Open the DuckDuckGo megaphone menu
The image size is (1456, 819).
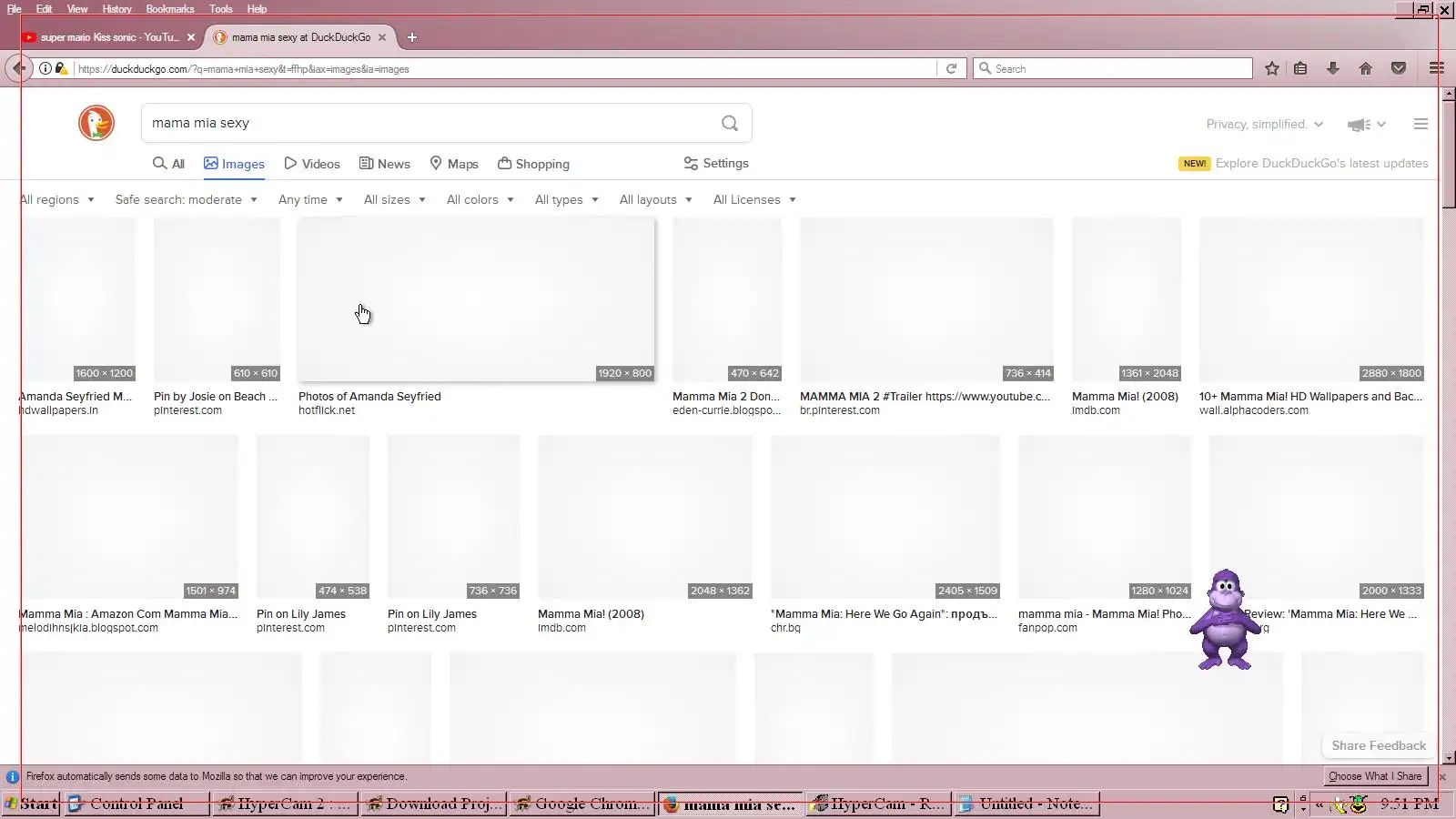point(1366,125)
